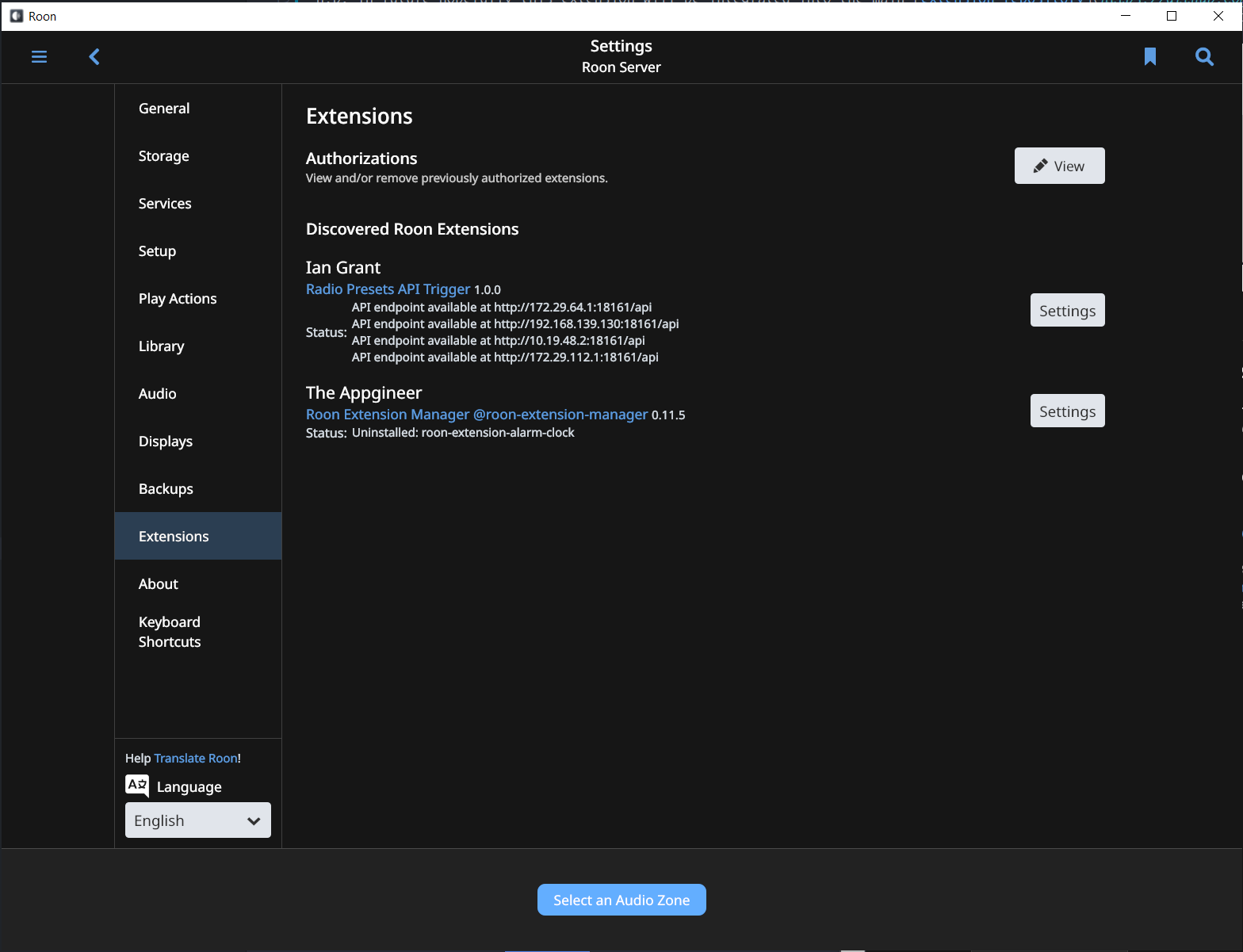Open Settings for Roon Extension Manager
This screenshot has width=1243, height=952.
pos(1067,411)
